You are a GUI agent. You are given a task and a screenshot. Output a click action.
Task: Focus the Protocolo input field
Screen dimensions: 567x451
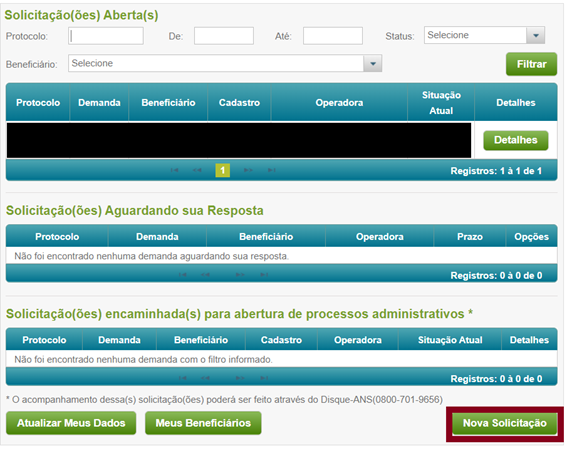tap(106, 36)
